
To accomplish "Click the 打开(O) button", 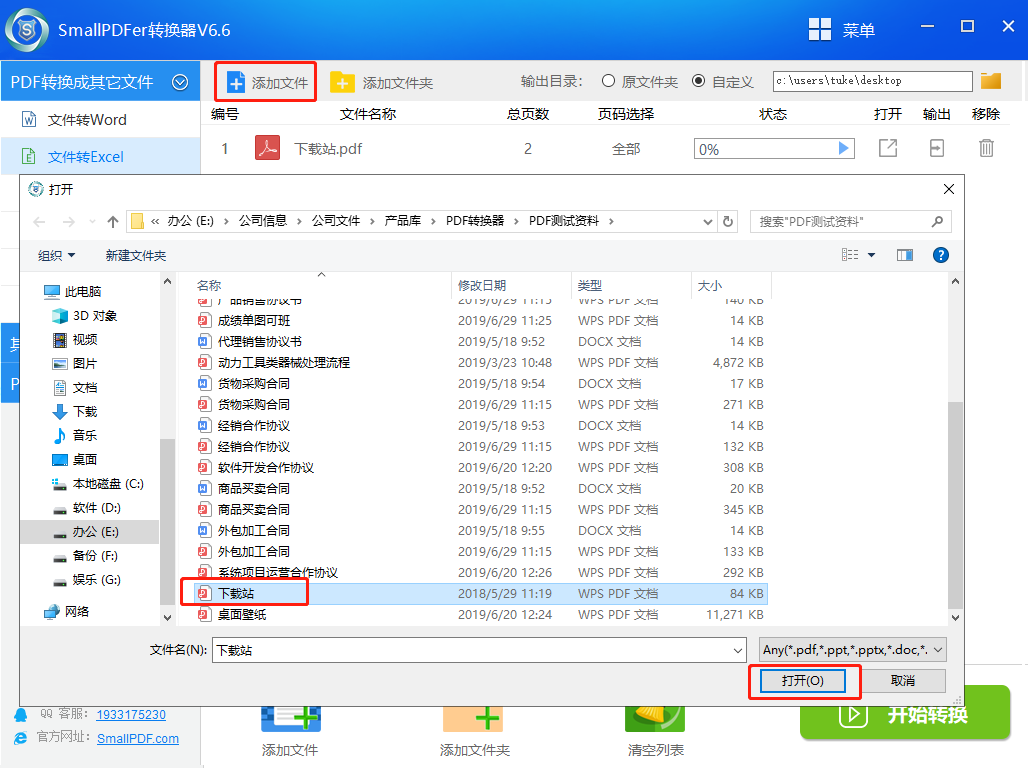I will tap(802, 681).
